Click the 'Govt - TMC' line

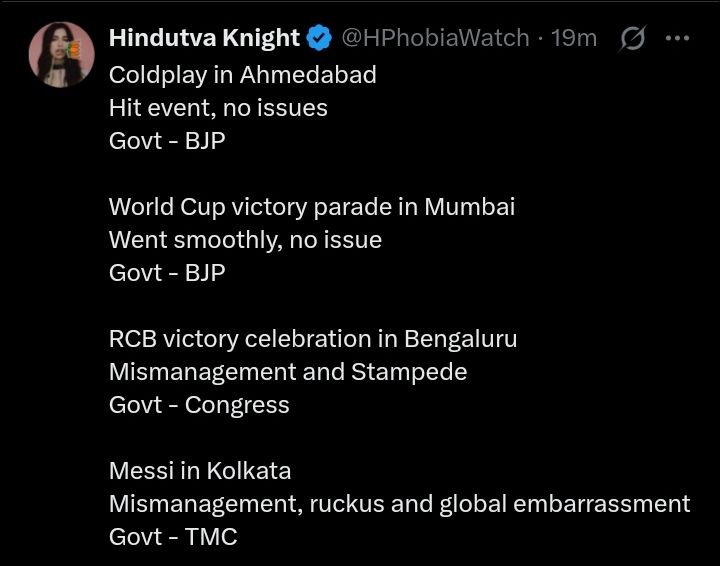pos(173,536)
